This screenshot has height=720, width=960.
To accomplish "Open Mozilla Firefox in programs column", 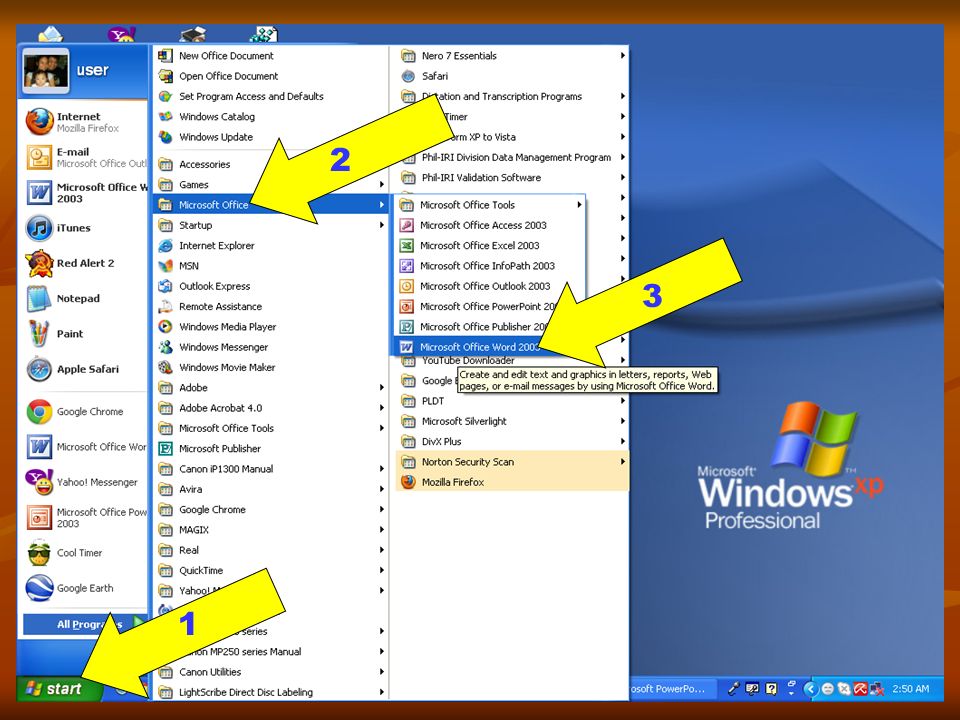I will (512, 482).
